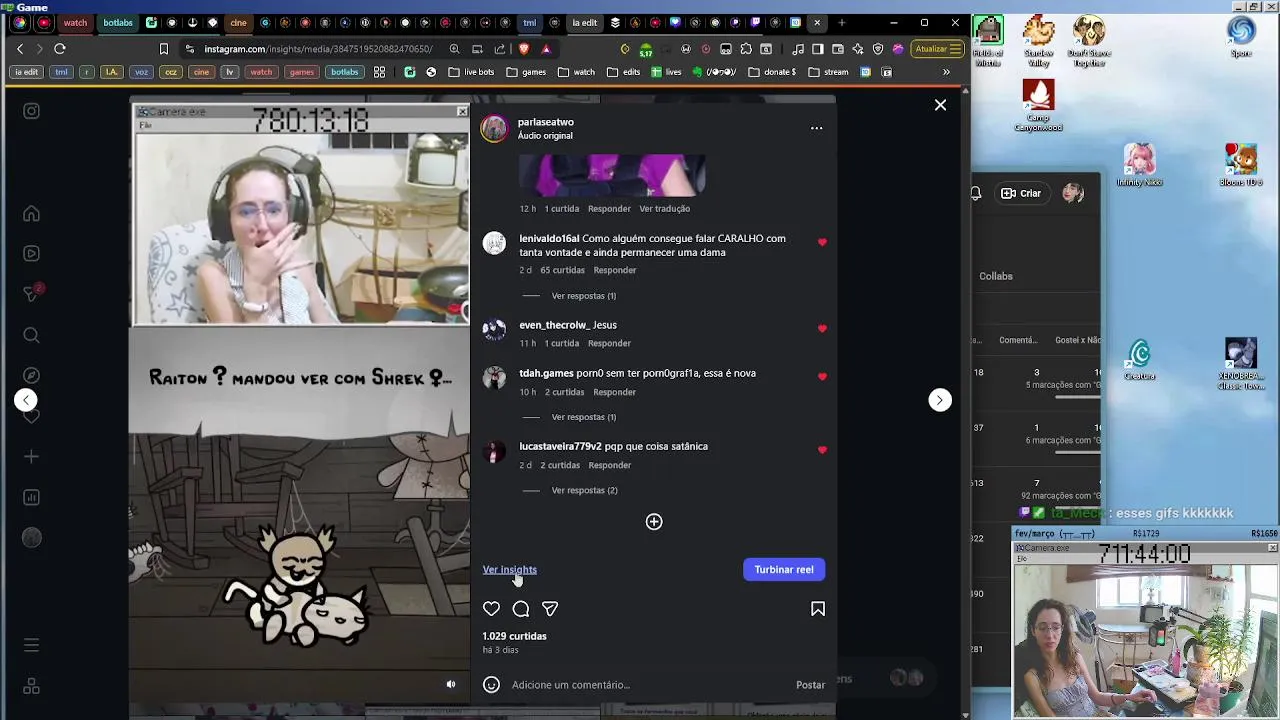Open the Brave shields lion icon
Viewport: 1280px width, 720px height.
click(525, 48)
